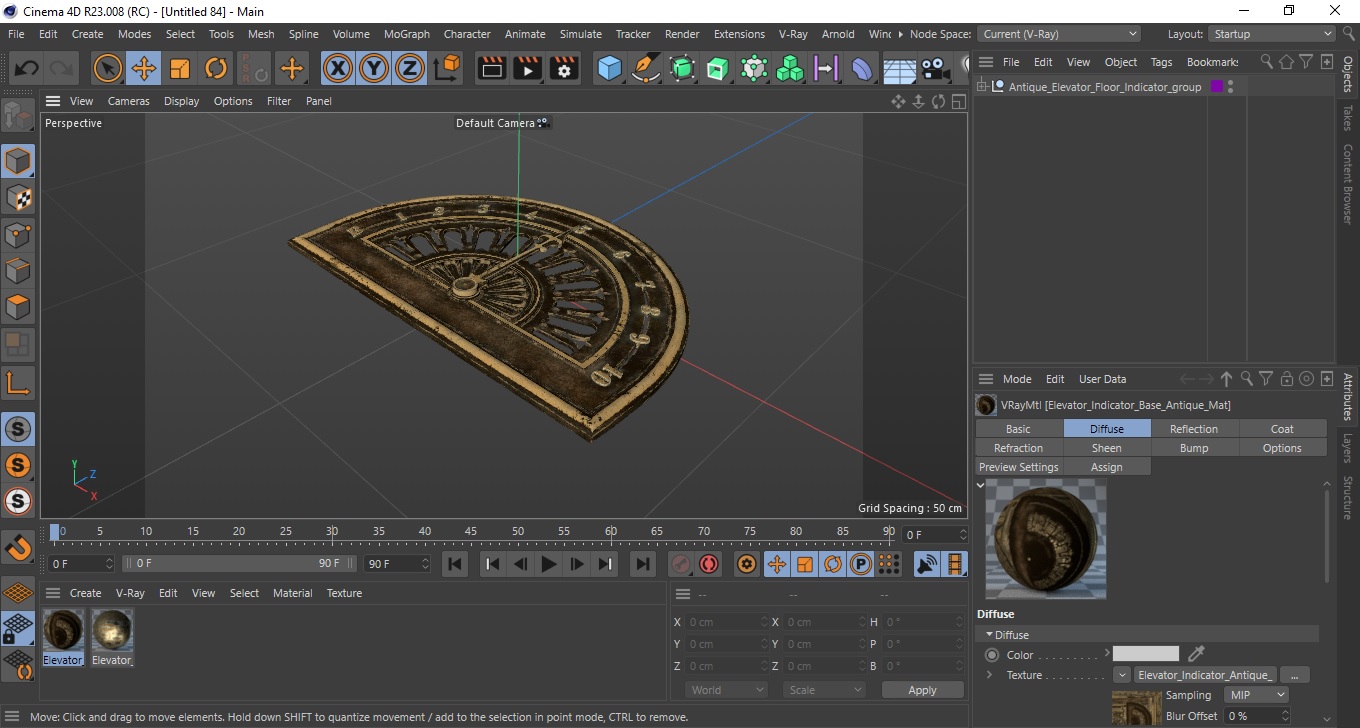Click Record Active Objects button
The height and width of the screenshot is (728, 1360).
(681, 564)
